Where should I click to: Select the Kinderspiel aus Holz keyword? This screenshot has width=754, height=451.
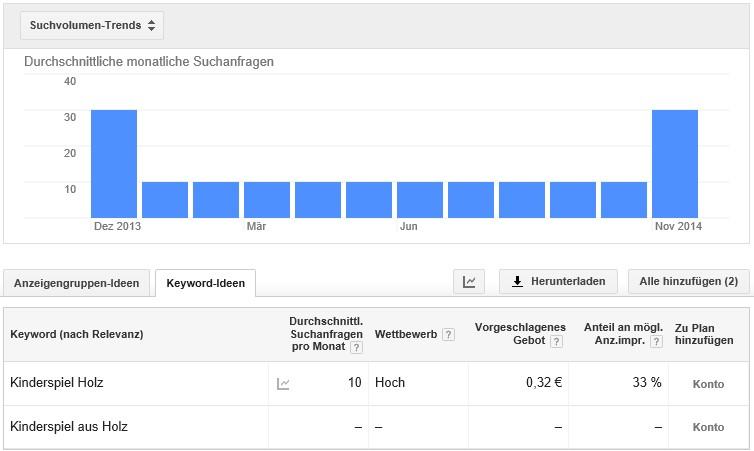[x=69, y=426]
